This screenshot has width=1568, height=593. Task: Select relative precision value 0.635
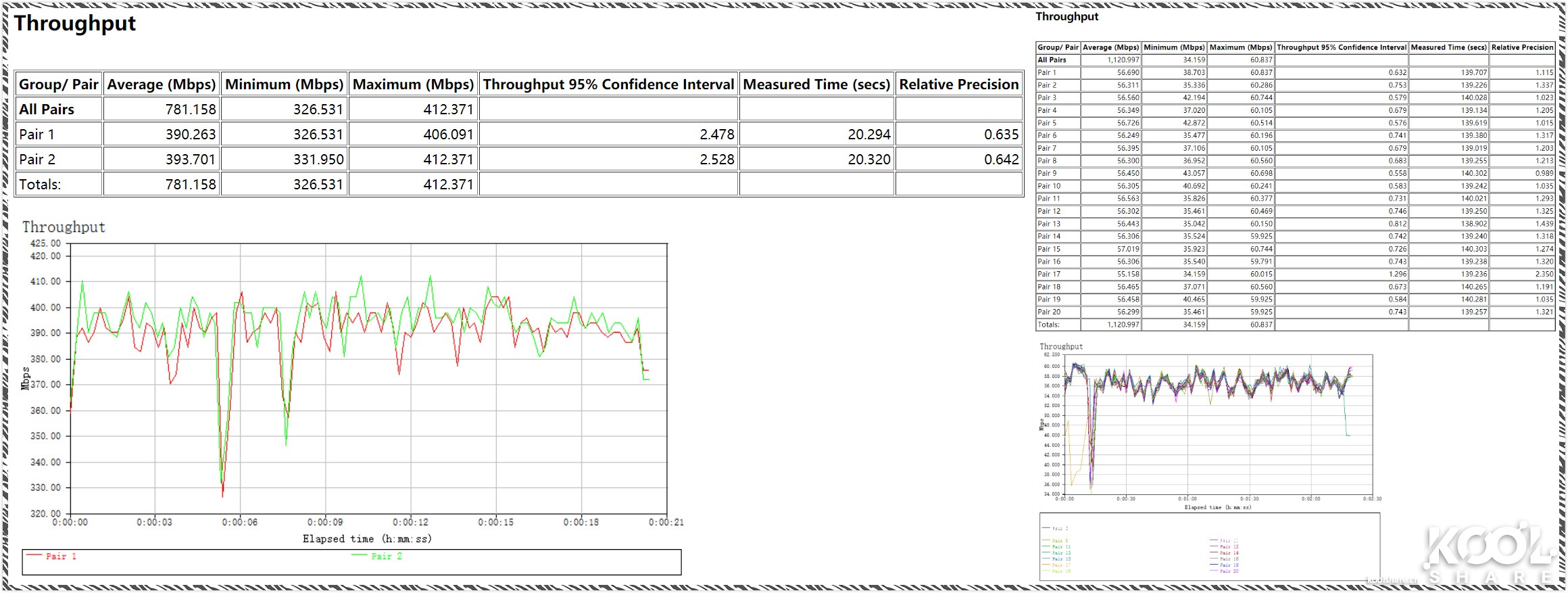(1002, 135)
